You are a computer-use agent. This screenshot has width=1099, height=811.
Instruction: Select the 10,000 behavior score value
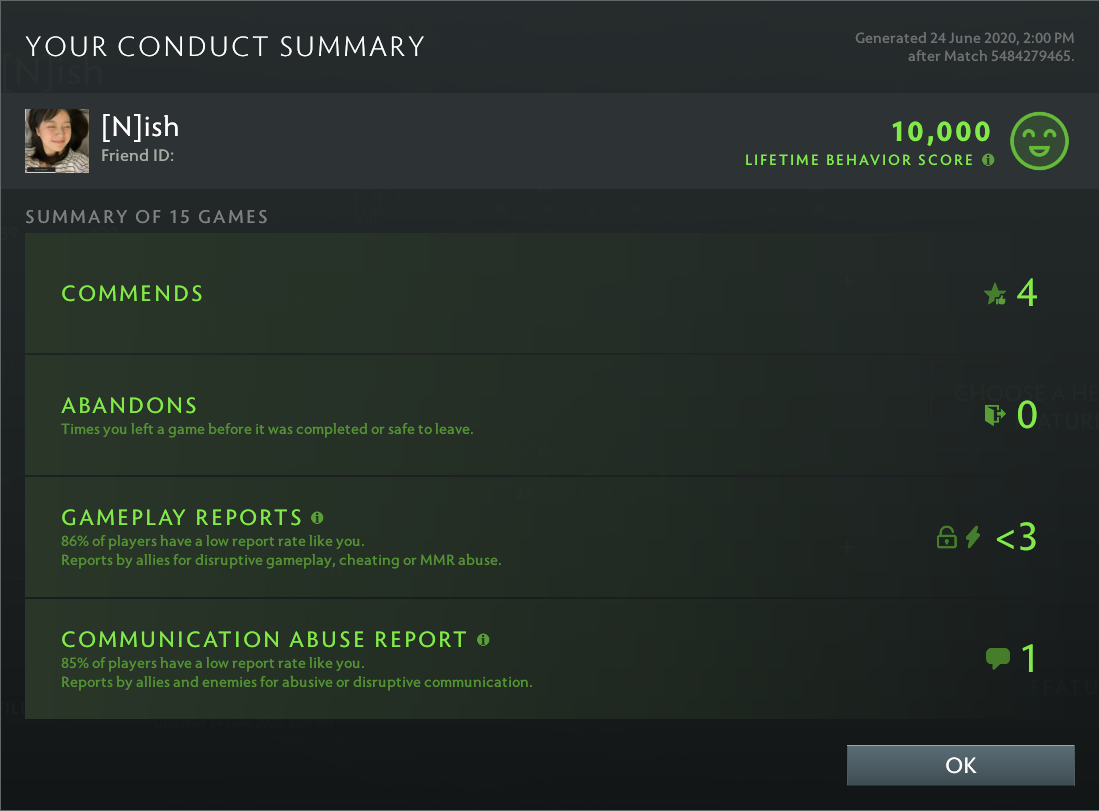tap(940, 131)
